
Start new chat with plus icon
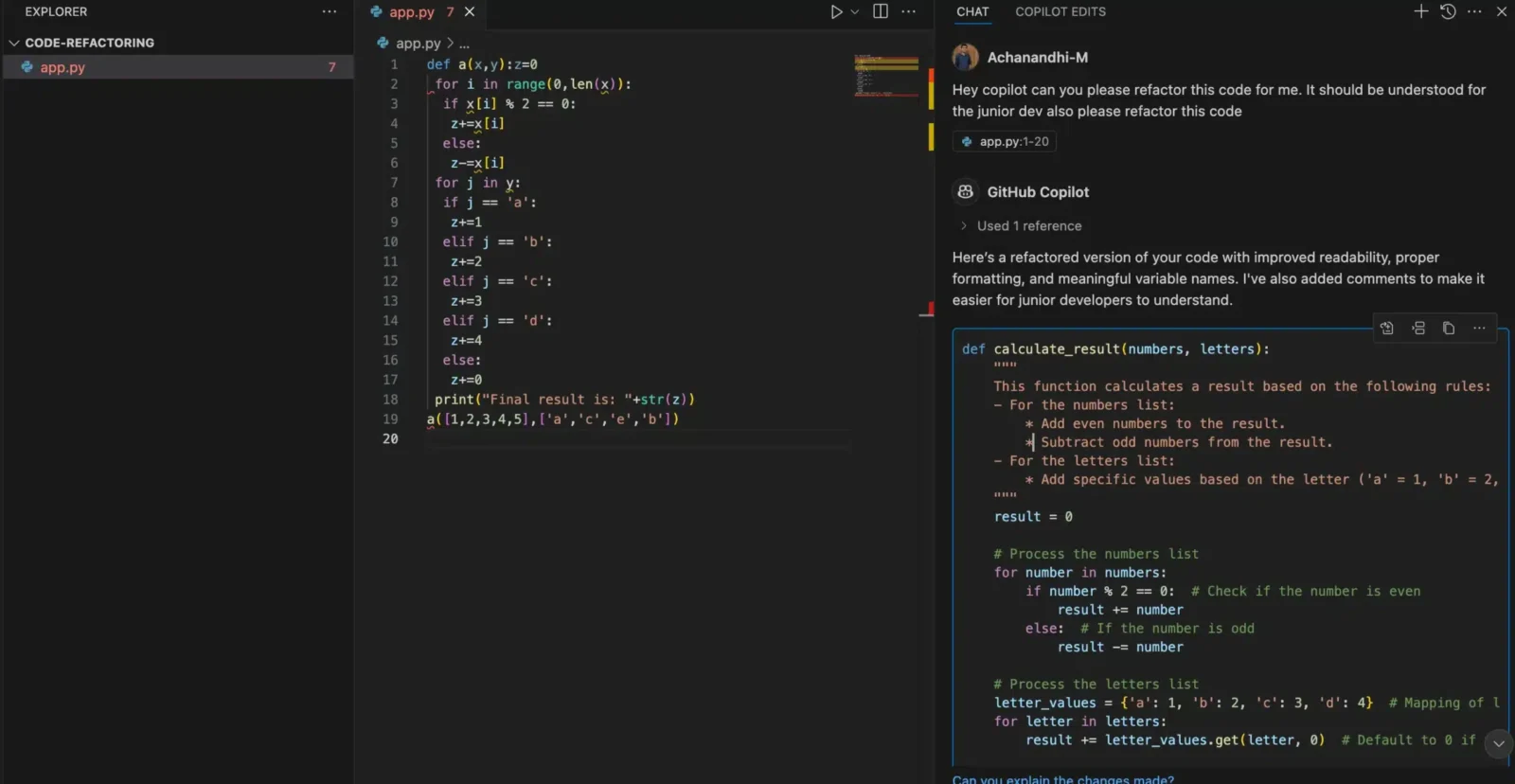point(1421,11)
